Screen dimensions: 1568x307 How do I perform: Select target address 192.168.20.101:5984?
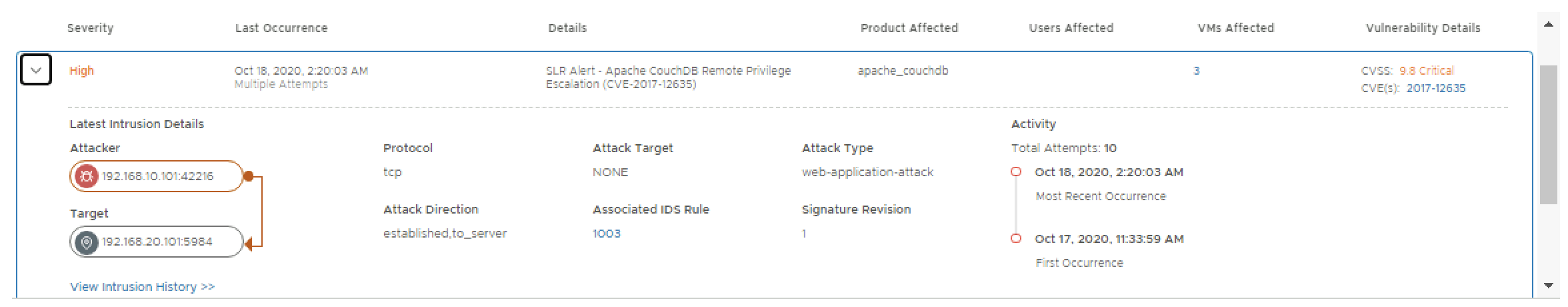157,242
